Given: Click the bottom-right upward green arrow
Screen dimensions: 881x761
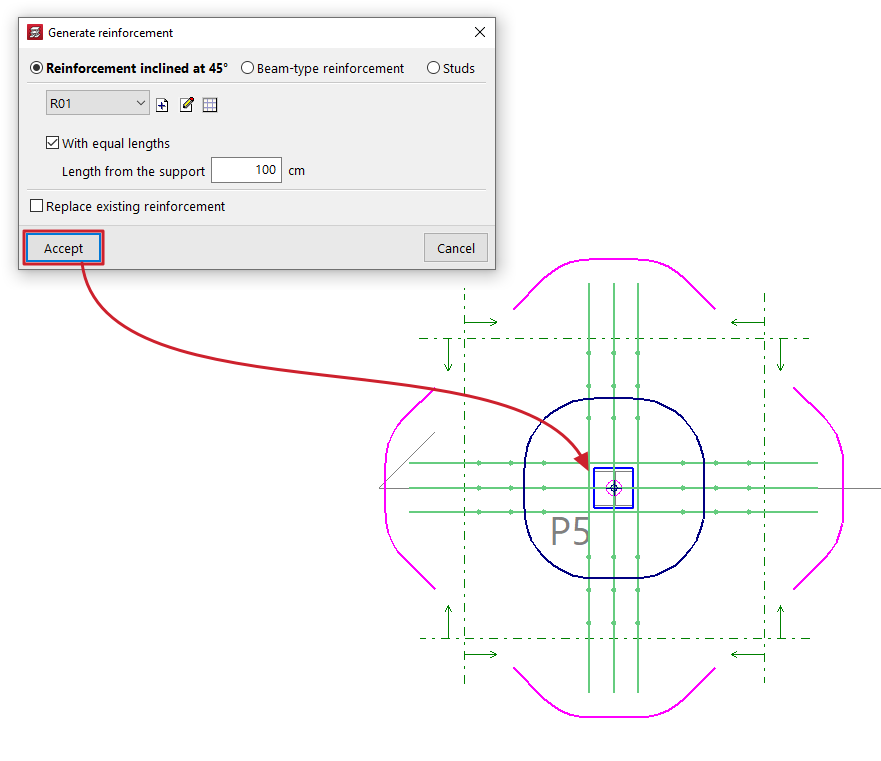Looking at the screenshot, I should pos(780,621).
